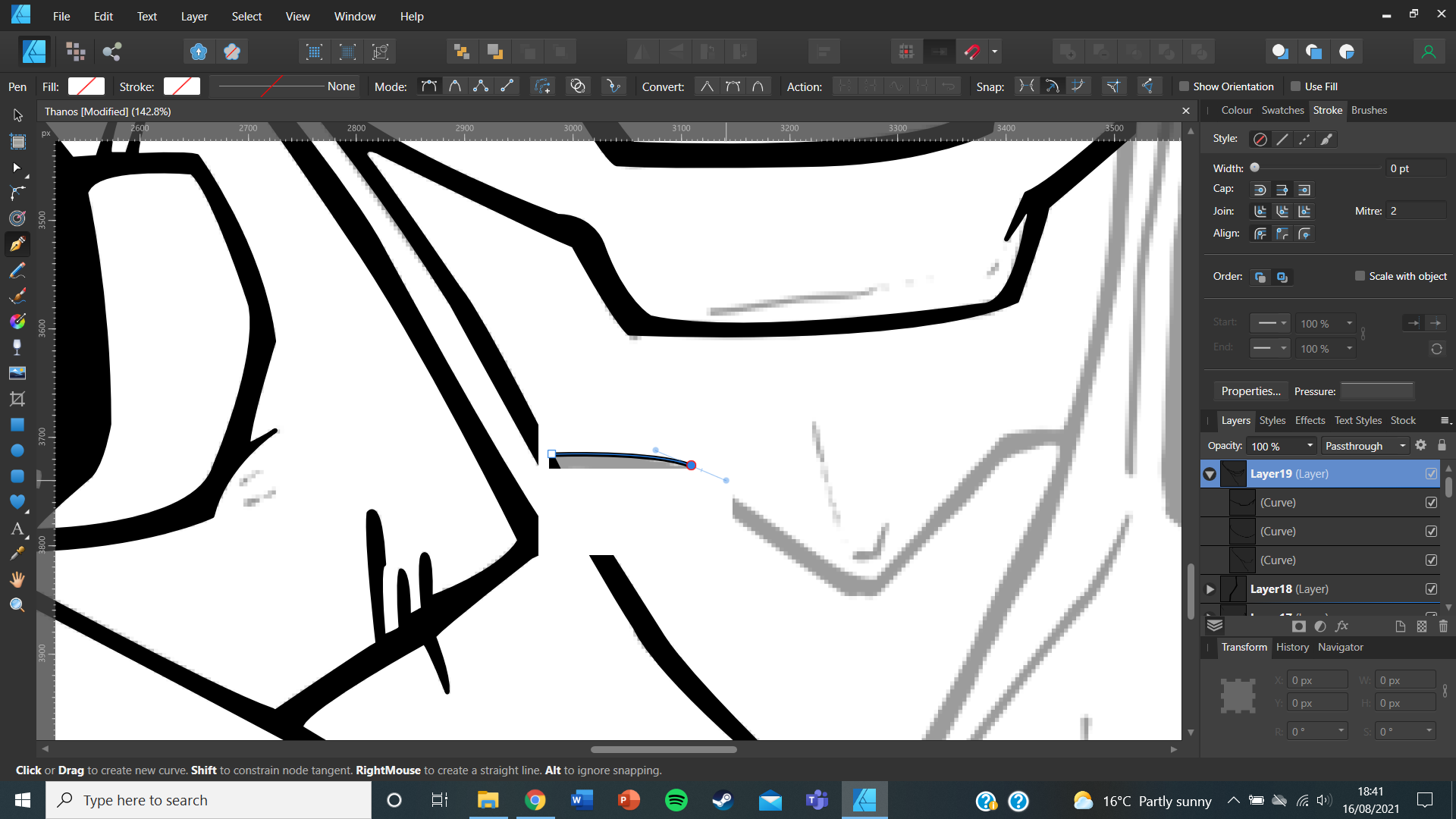This screenshot has height=819, width=1456.
Task: Select the Pencil tool
Action: coord(17,271)
